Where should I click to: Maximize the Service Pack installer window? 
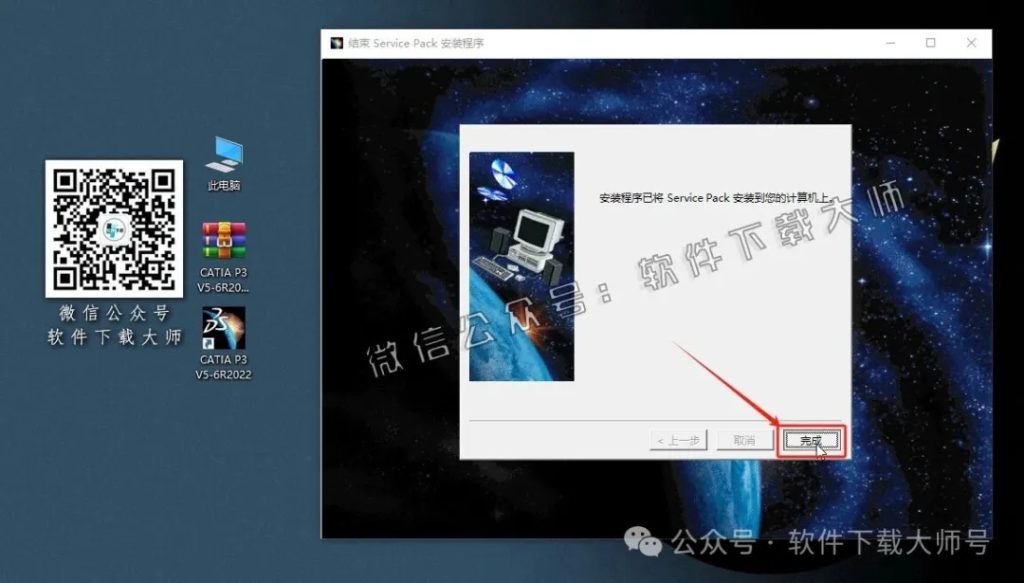(930, 43)
